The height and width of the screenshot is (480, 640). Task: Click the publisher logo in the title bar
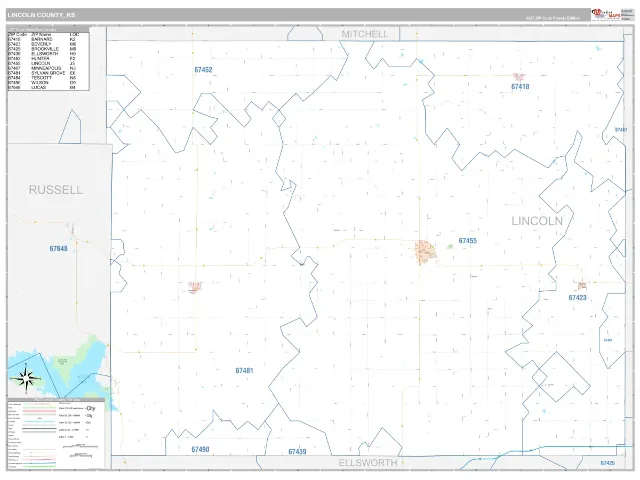point(605,15)
